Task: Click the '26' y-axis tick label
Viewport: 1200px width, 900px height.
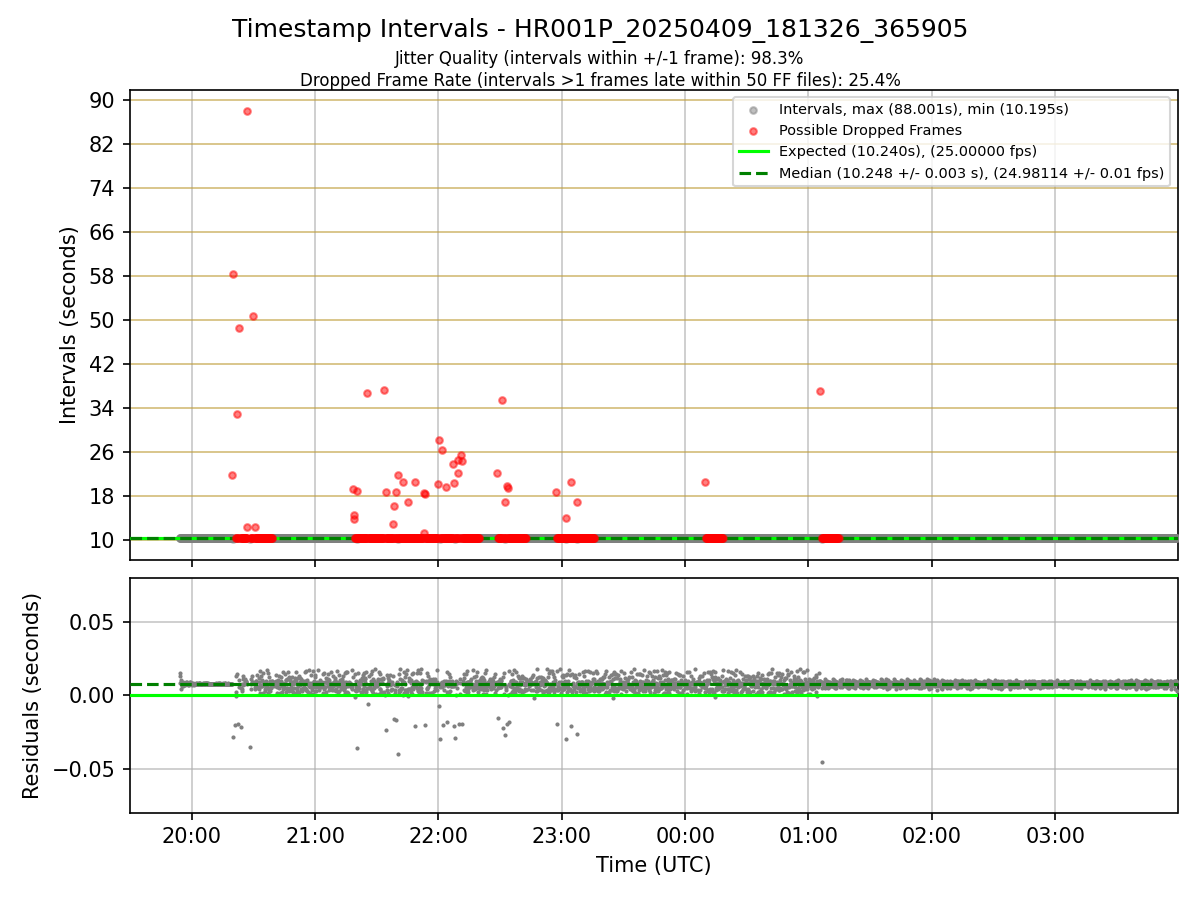Action: point(104,452)
